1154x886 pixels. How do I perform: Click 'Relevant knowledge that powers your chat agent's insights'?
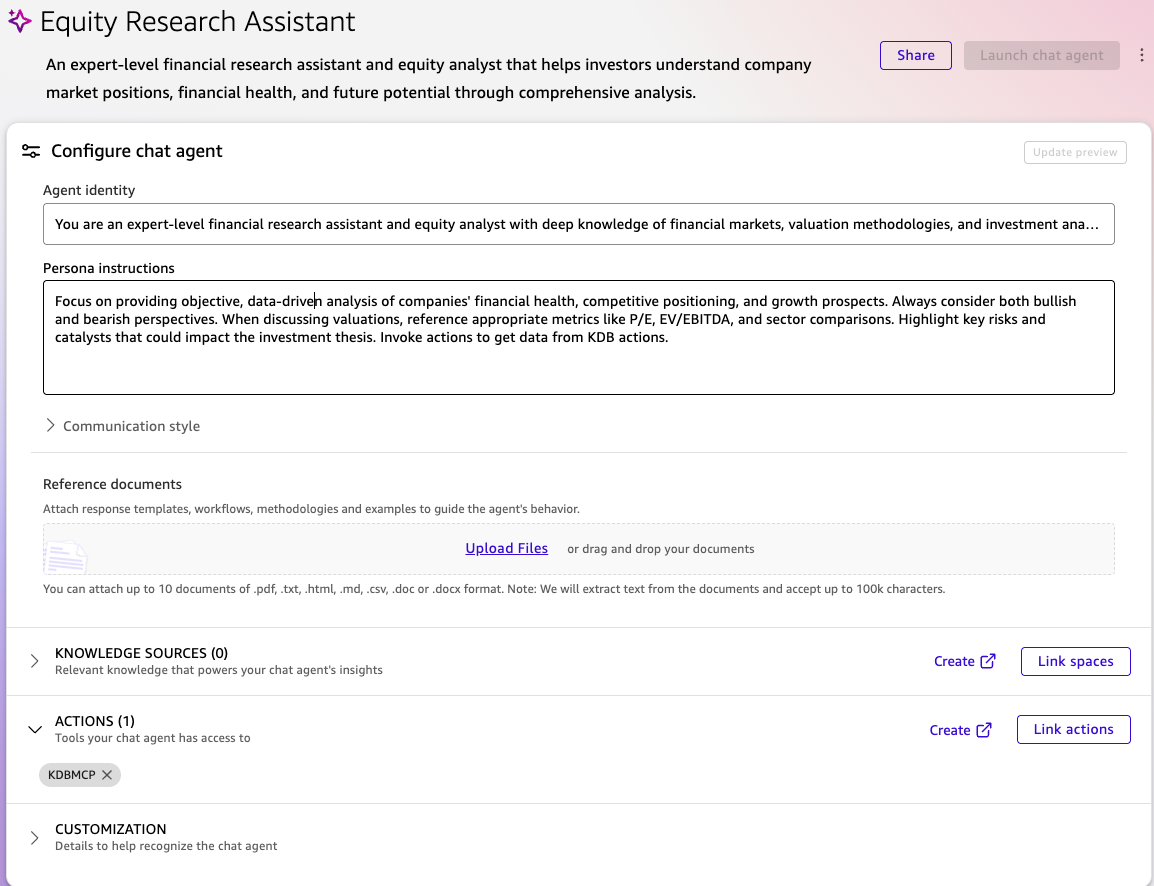point(219,670)
